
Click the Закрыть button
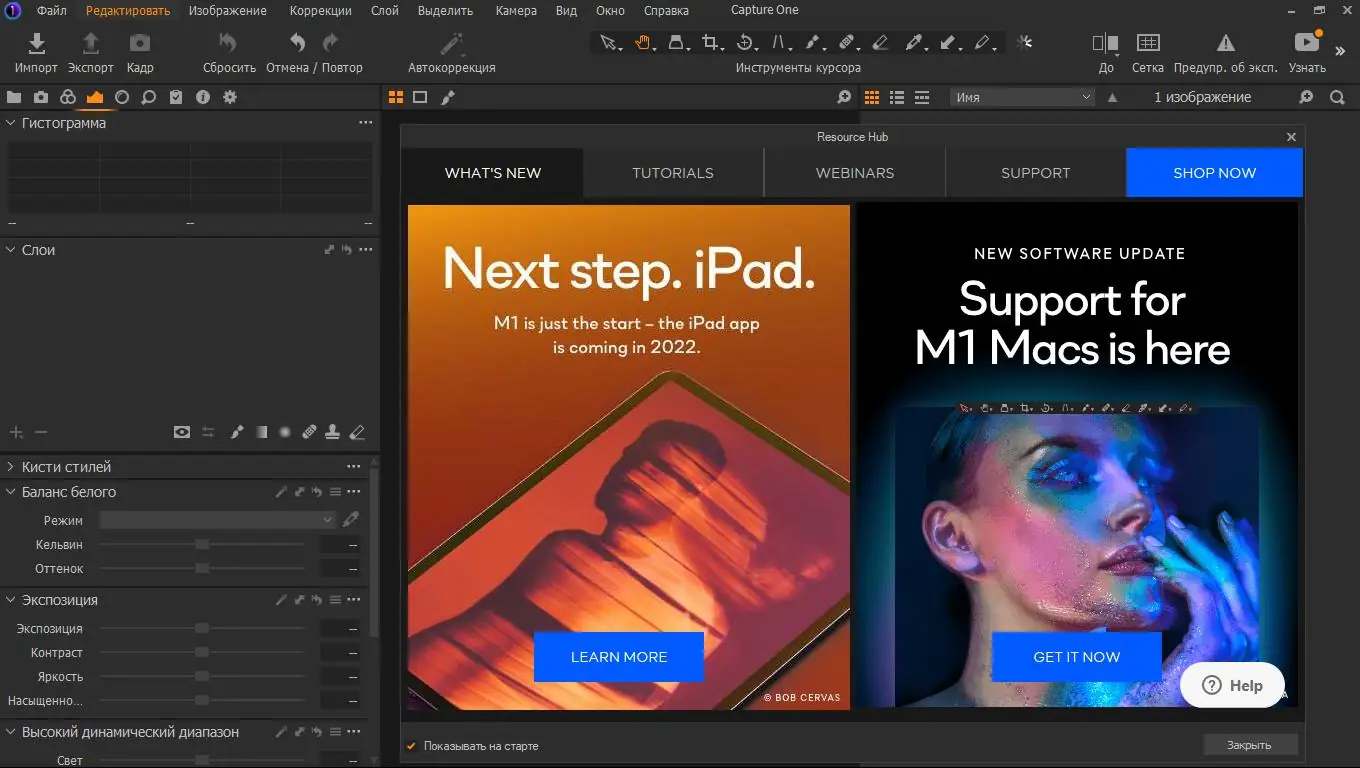(1250, 745)
